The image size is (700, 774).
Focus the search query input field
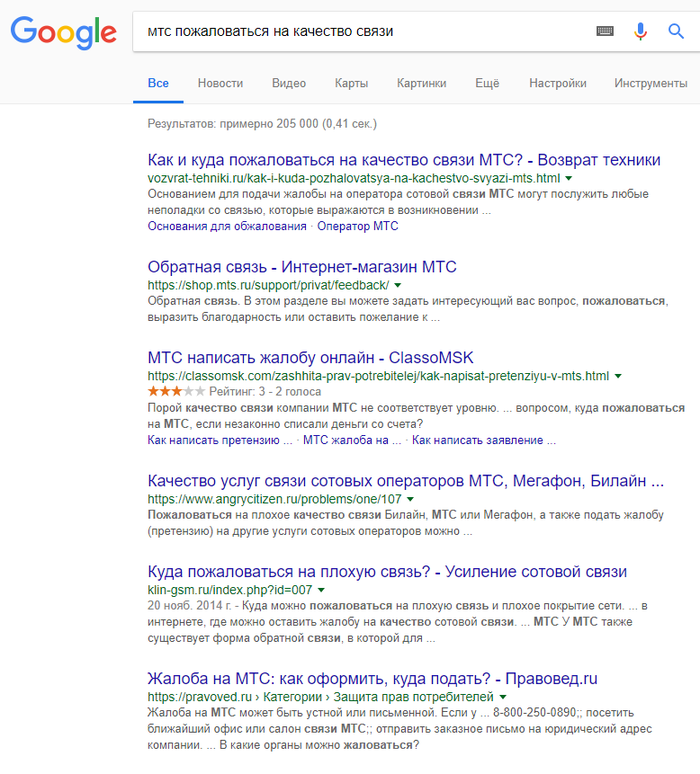365,31
